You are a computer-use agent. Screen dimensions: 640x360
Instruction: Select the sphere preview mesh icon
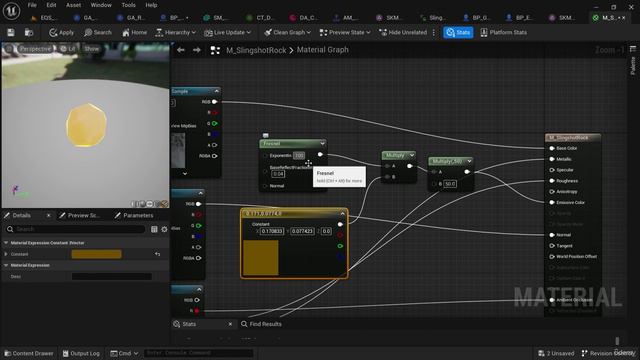(143, 203)
